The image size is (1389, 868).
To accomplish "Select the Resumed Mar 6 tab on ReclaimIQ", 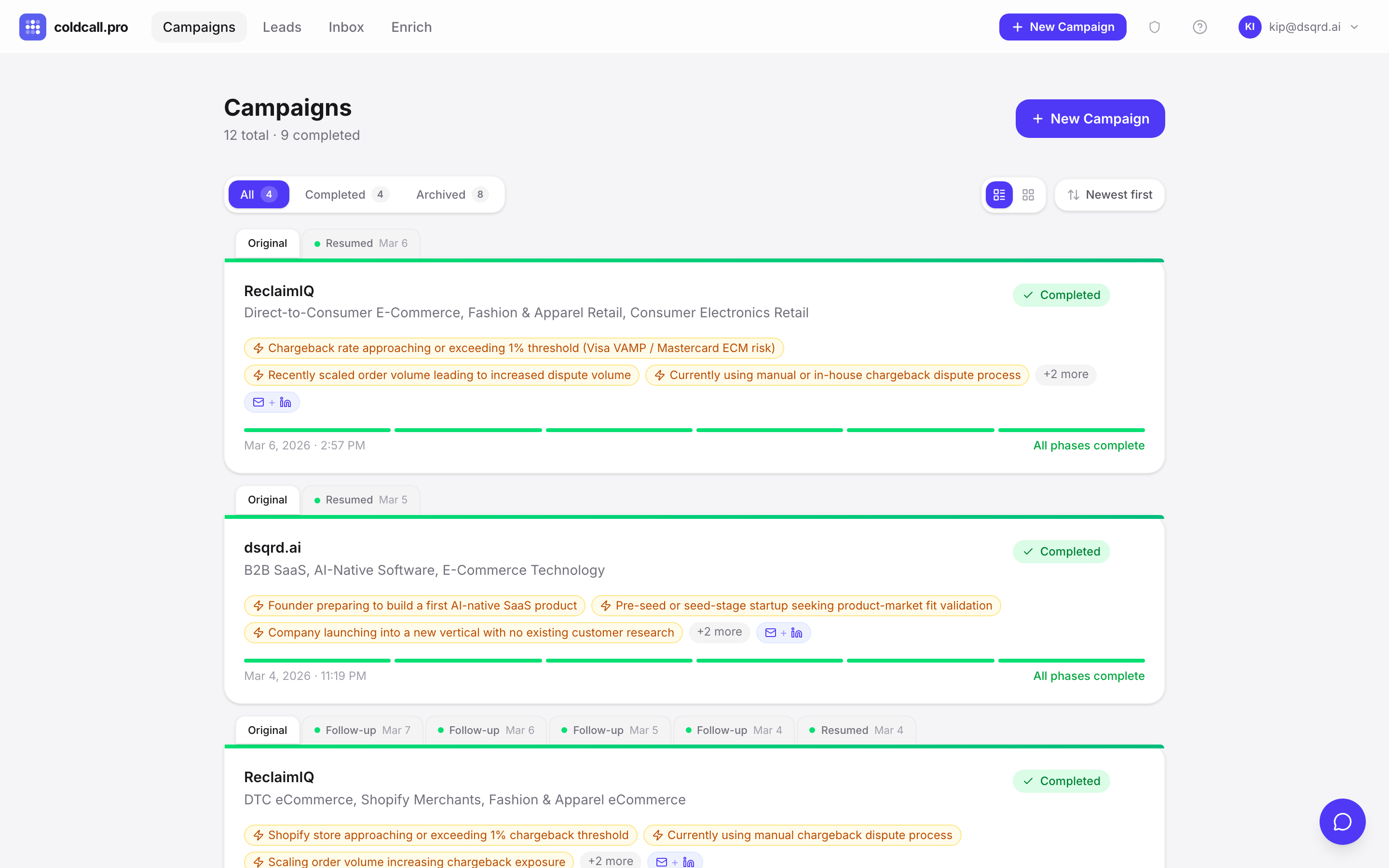I will coord(360,243).
